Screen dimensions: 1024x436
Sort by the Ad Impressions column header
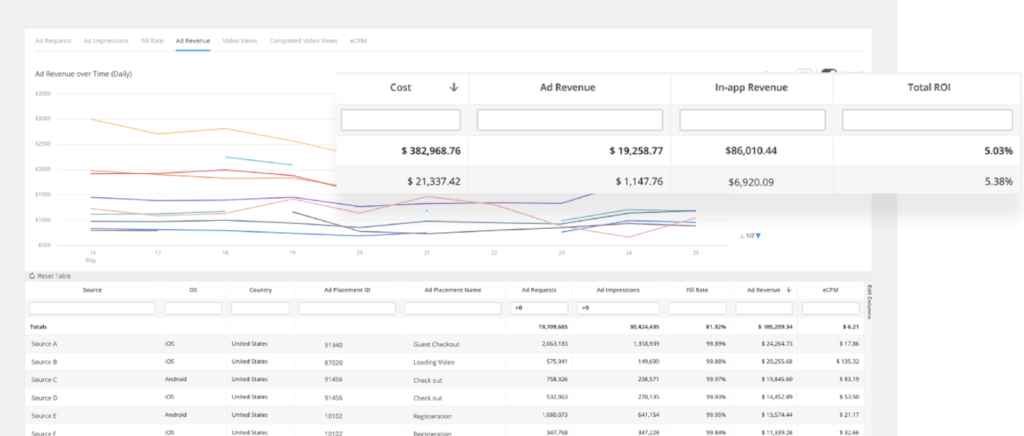click(x=618, y=290)
